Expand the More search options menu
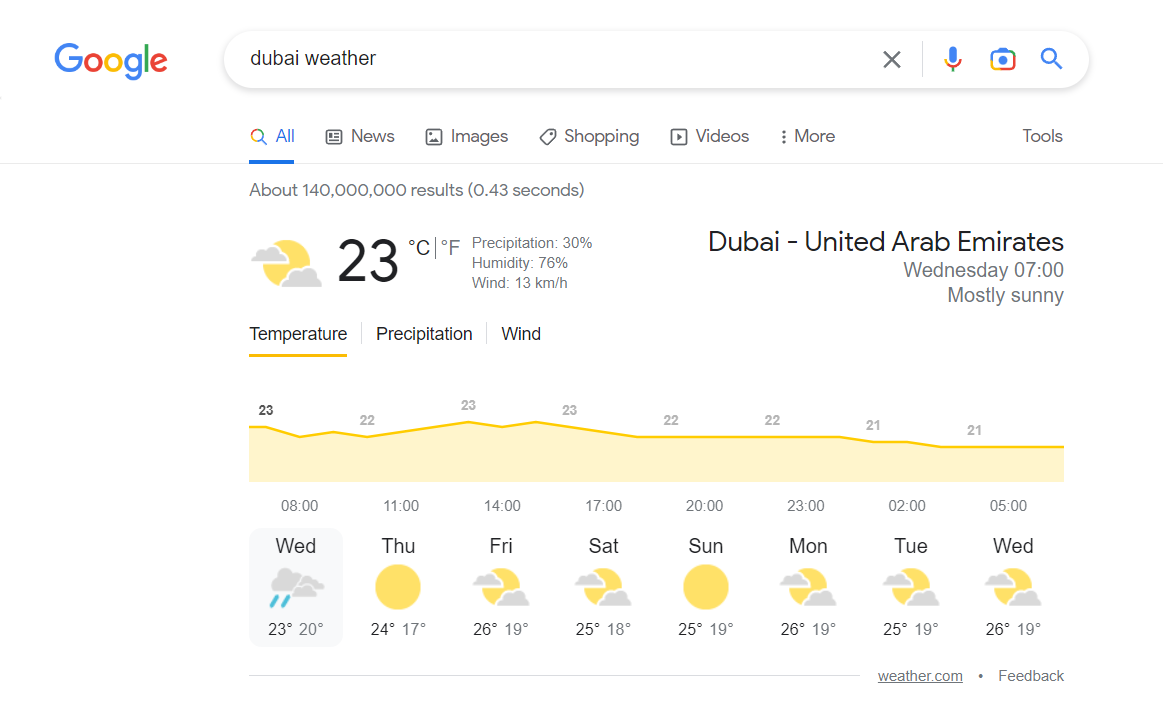Screen dimensions: 1163x713 (x=807, y=137)
